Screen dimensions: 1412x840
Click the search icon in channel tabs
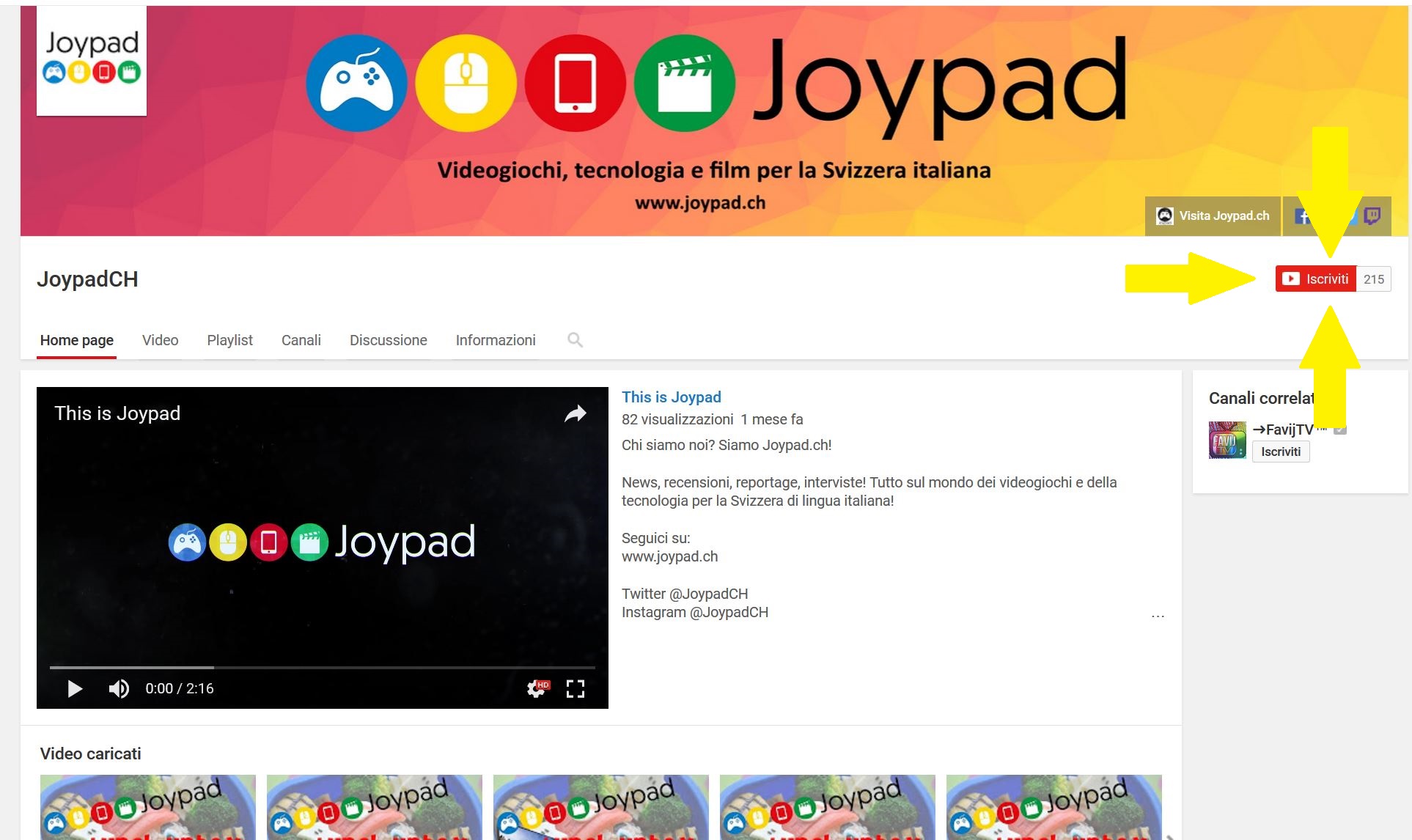pos(575,340)
